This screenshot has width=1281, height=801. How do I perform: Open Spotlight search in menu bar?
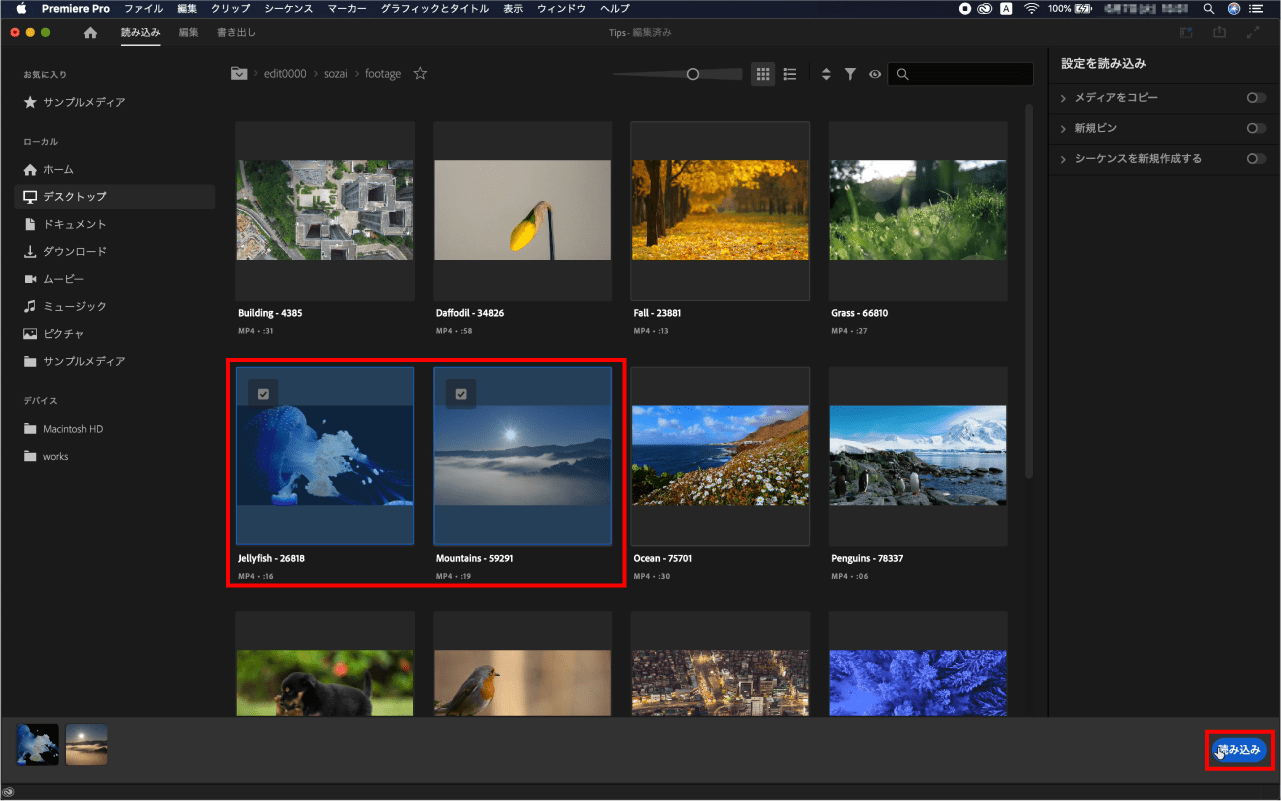1208,8
